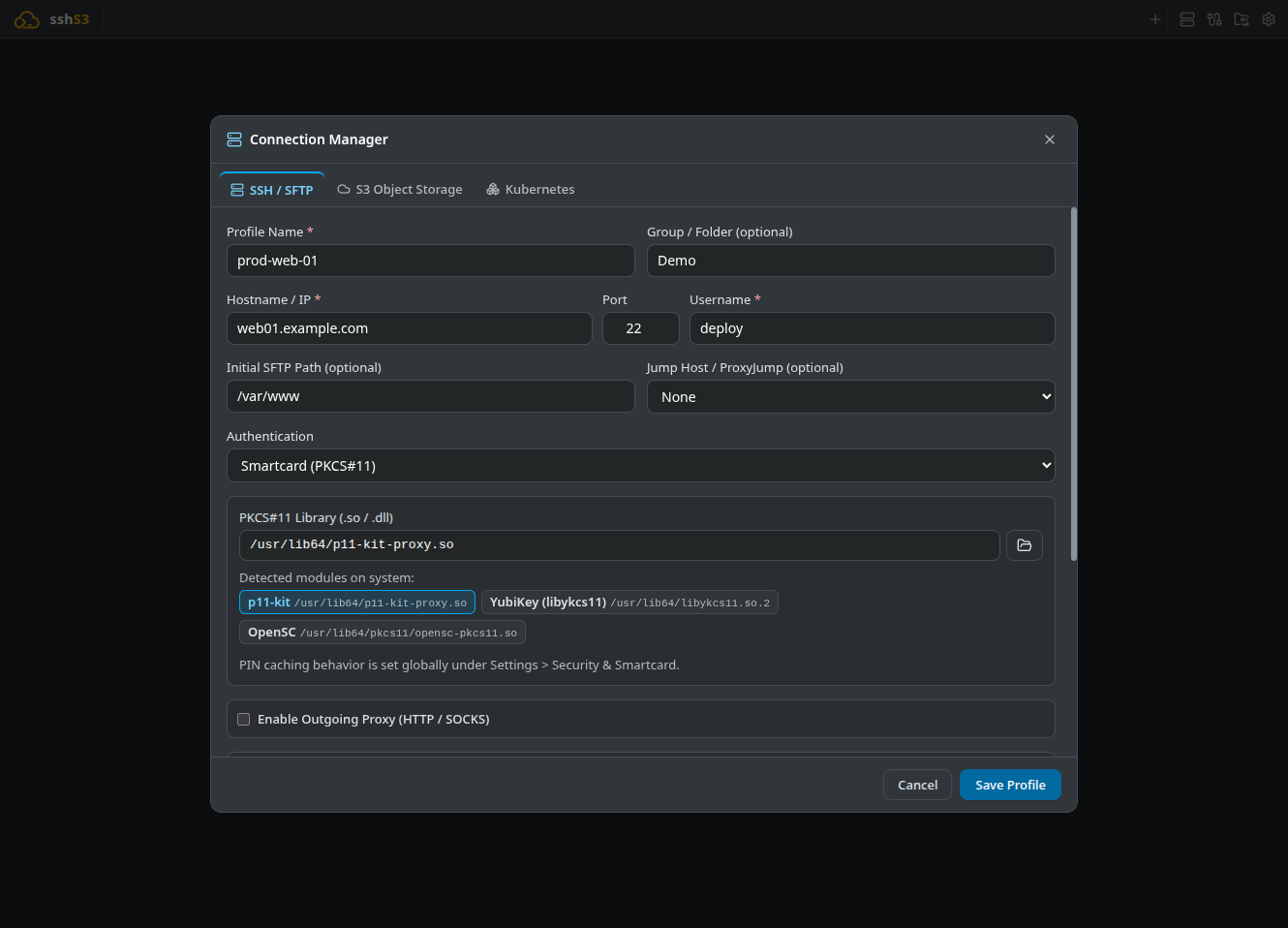Open the Authentication method dropdown
Viewport: 1288px width, 928px height.
(x=641, y=466)
